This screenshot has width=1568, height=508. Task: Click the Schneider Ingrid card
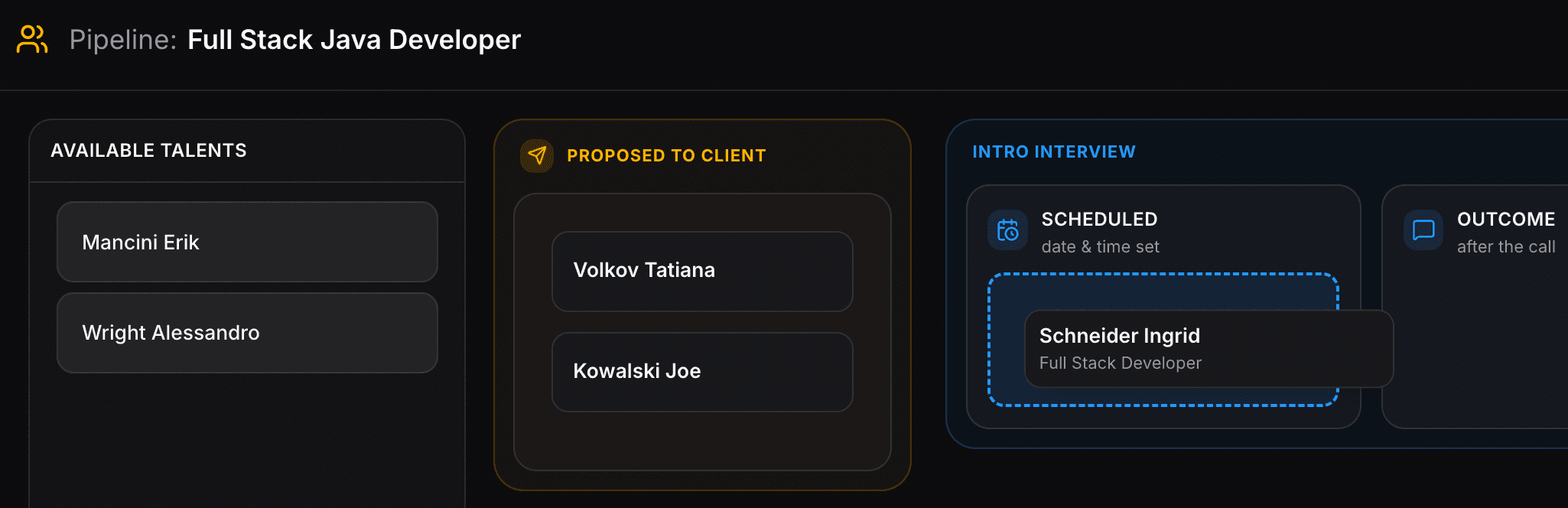click(1209, 348)
